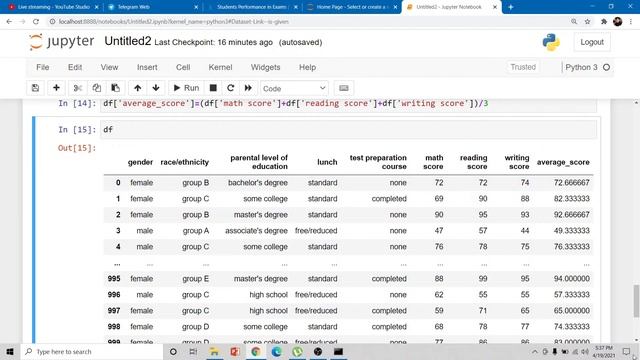This screenshot has height=360, width=640.
Task: Open Task View on taskbar
Action: pos(193,351)
